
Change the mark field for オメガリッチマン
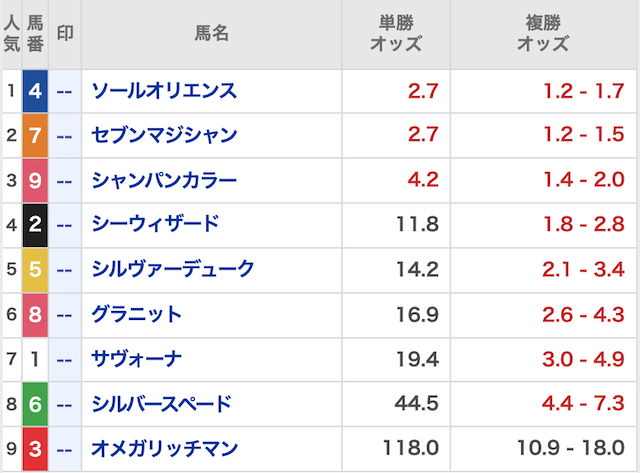pos(65,449)
